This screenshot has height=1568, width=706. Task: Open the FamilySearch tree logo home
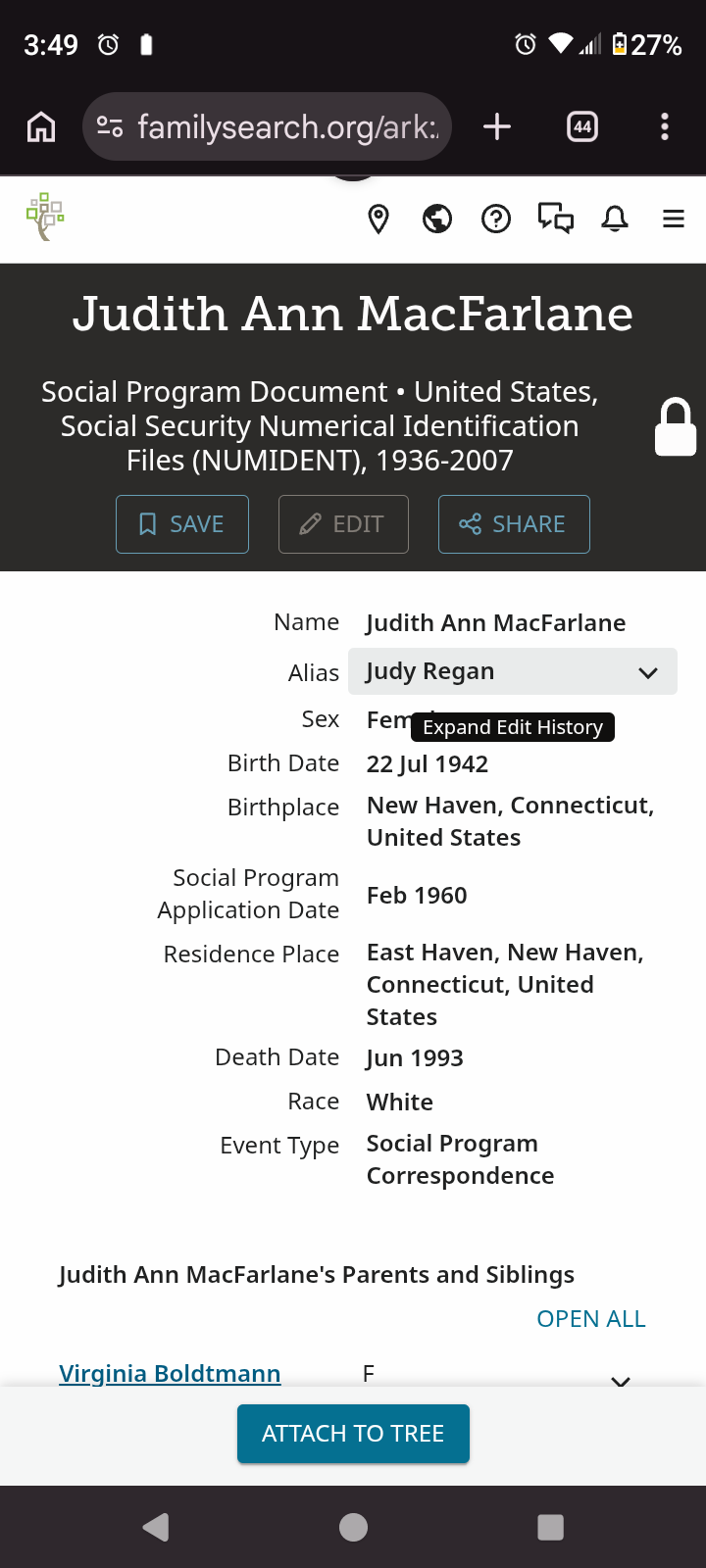click(x=45, y=217)
